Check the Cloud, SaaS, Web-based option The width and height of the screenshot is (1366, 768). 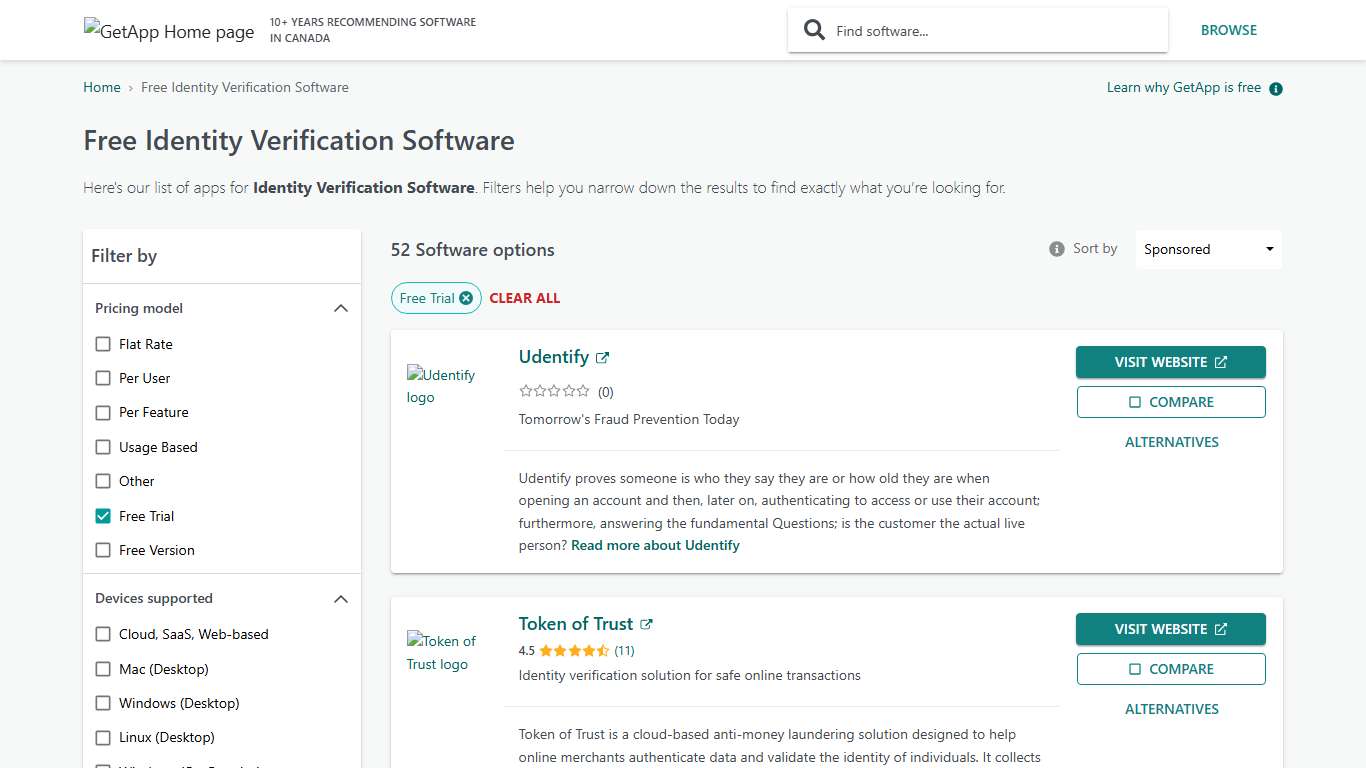pos(103,634)
